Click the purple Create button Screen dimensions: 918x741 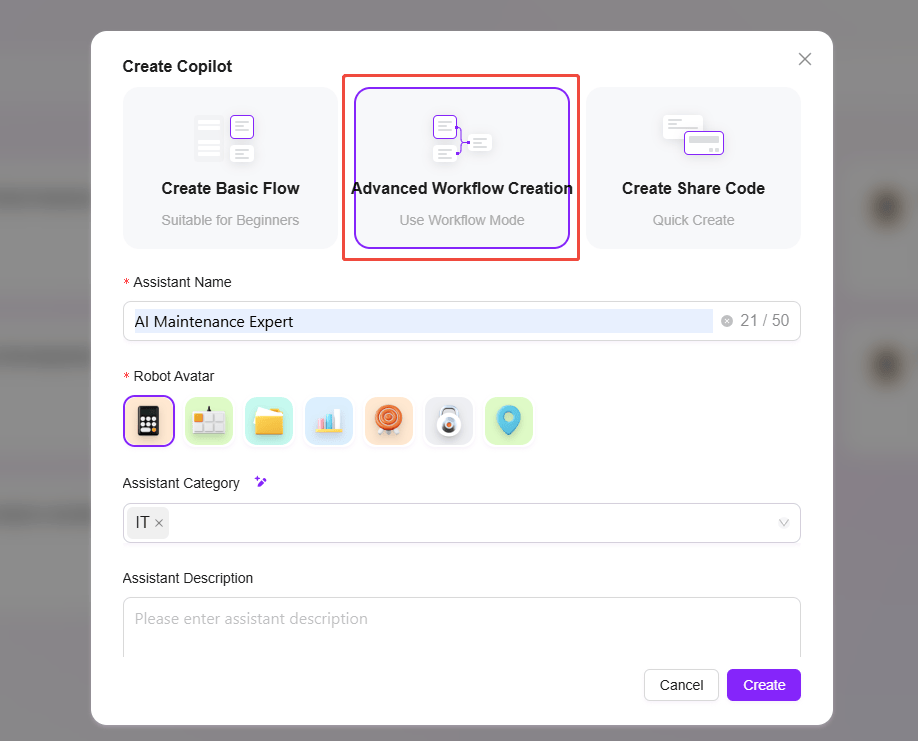(x=763, y=685)
